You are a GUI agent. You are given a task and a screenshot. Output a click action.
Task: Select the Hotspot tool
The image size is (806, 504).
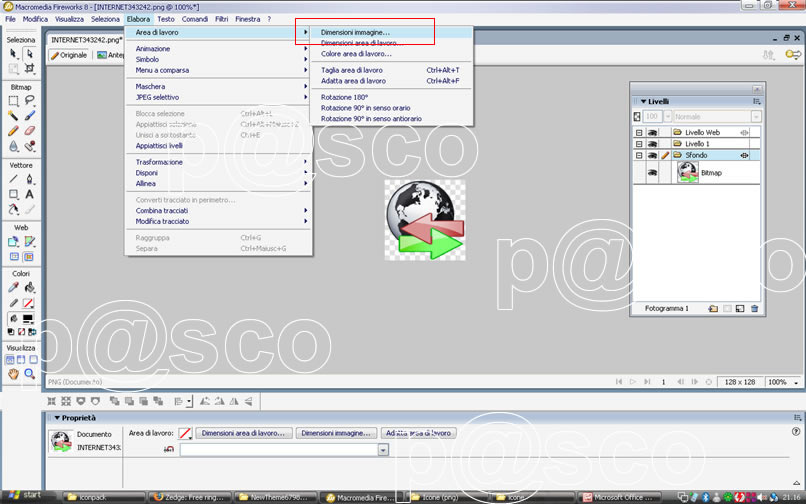click(13, 241)
